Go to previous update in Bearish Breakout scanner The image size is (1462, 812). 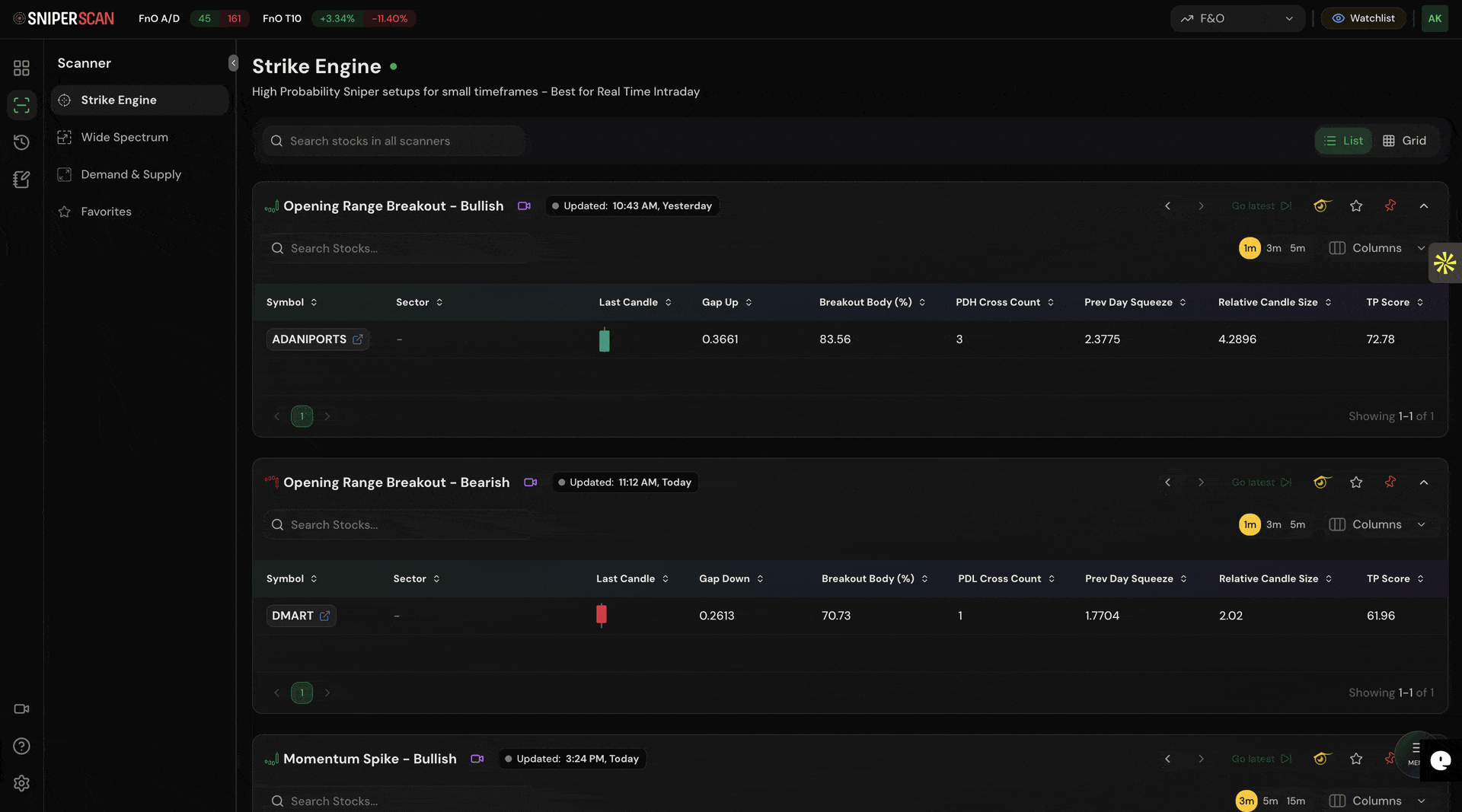(x=1167, y=482)
